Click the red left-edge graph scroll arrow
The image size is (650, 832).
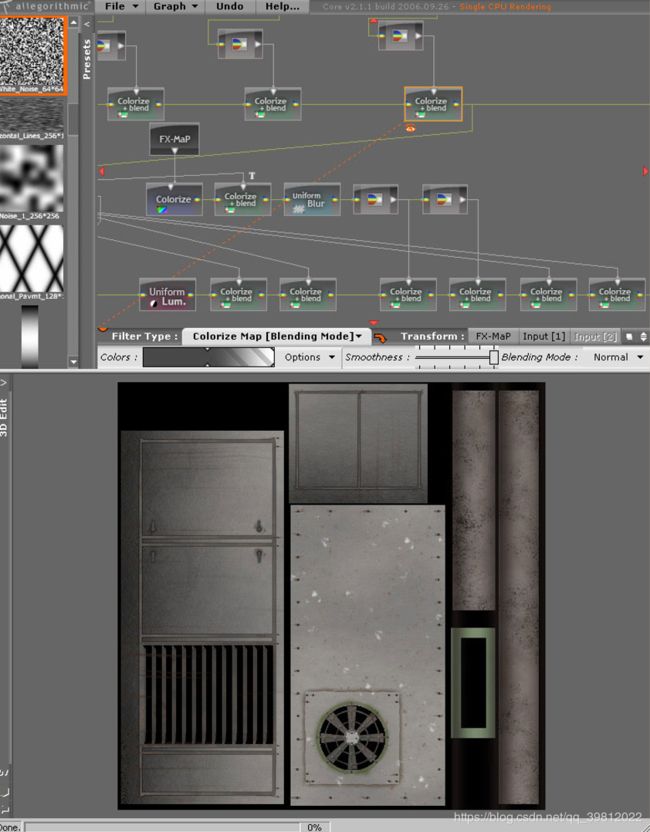click(101, 171)
